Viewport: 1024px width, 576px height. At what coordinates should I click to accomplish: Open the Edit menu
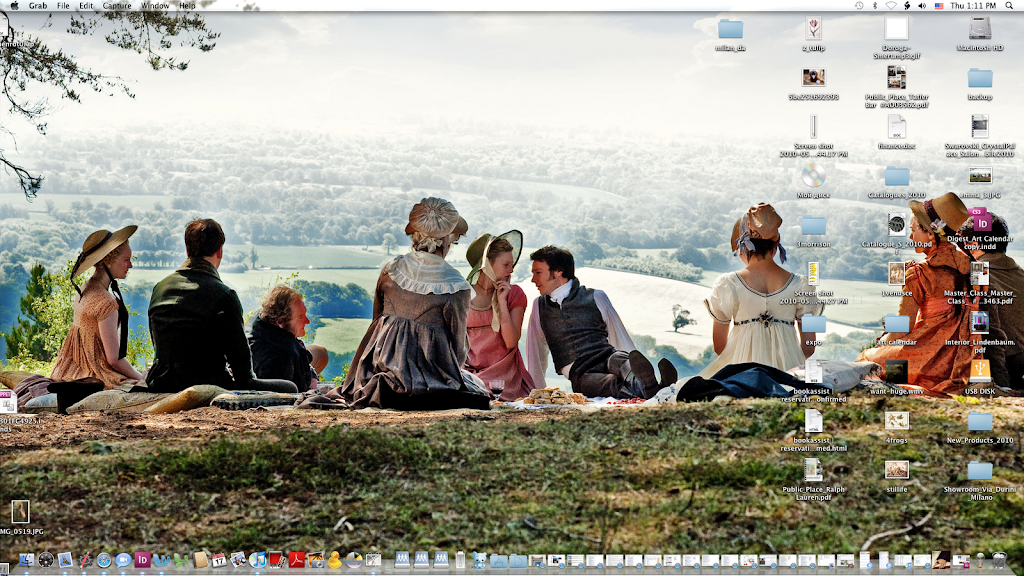(x=86, y=5)
